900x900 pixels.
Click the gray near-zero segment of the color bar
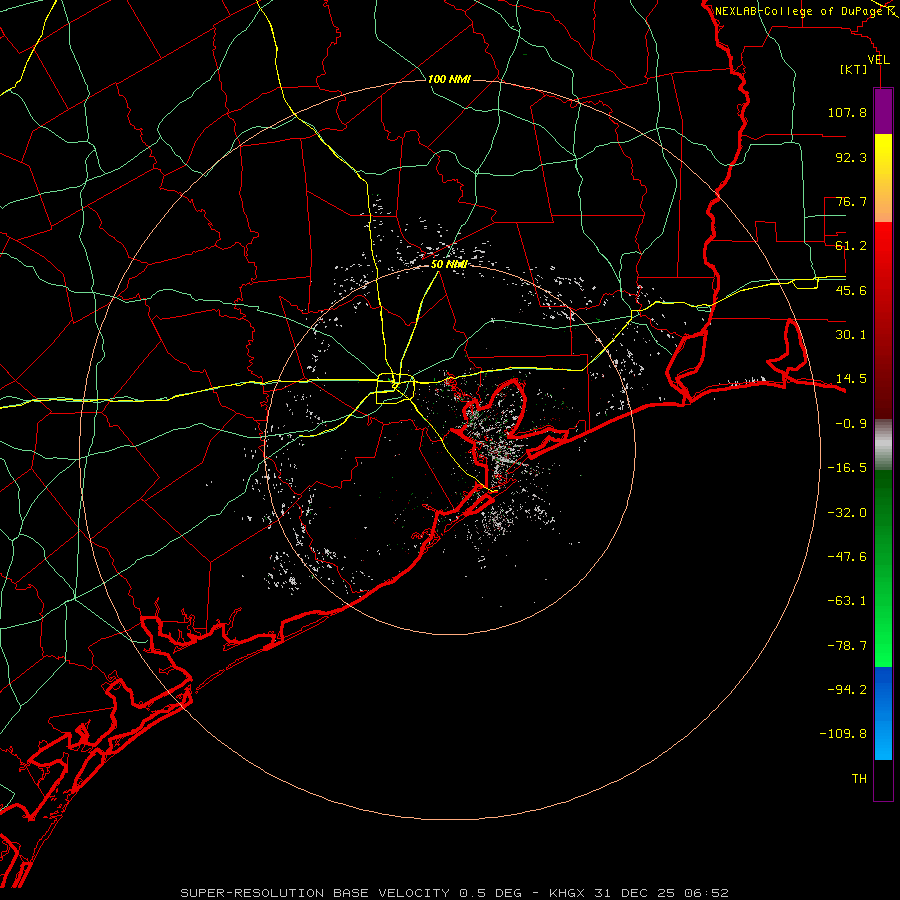tap(883, 445)
